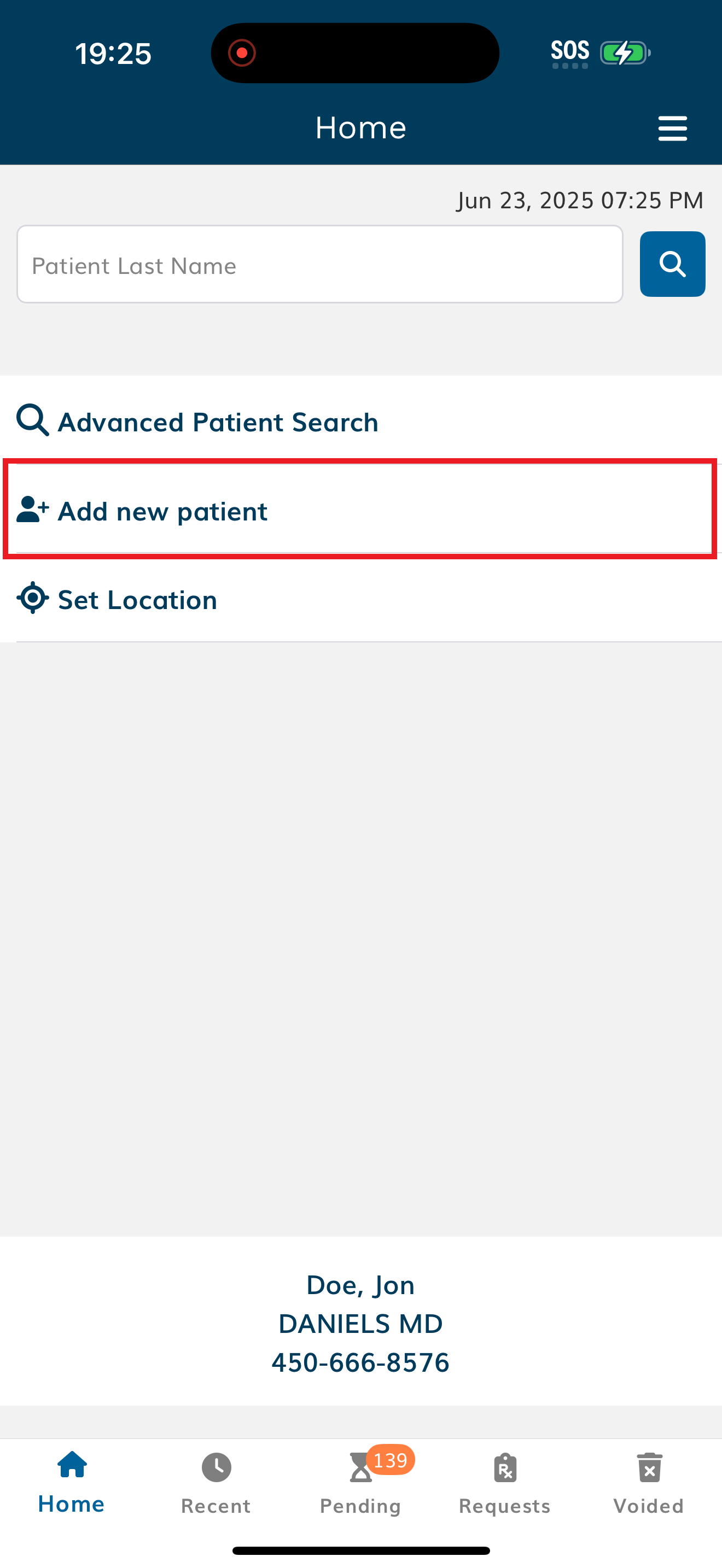
Task: Tap the provider phone number 450-666-8576
Action: click(360, 1362)
